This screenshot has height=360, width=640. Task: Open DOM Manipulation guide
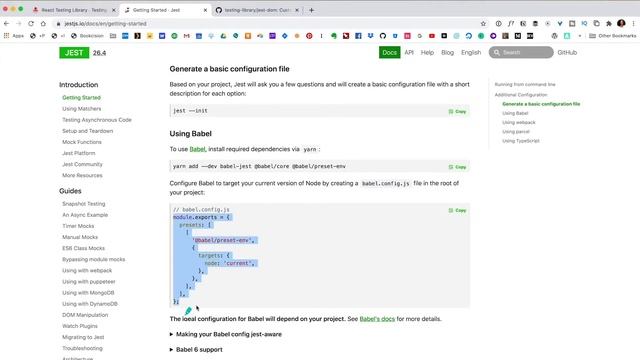click(x=85, y=315)
